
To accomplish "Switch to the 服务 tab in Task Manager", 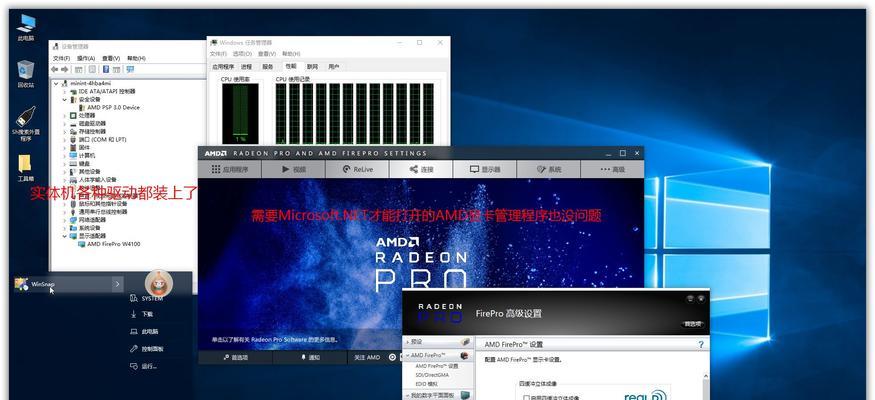I will pyautogui.click(x=268, y=66).
